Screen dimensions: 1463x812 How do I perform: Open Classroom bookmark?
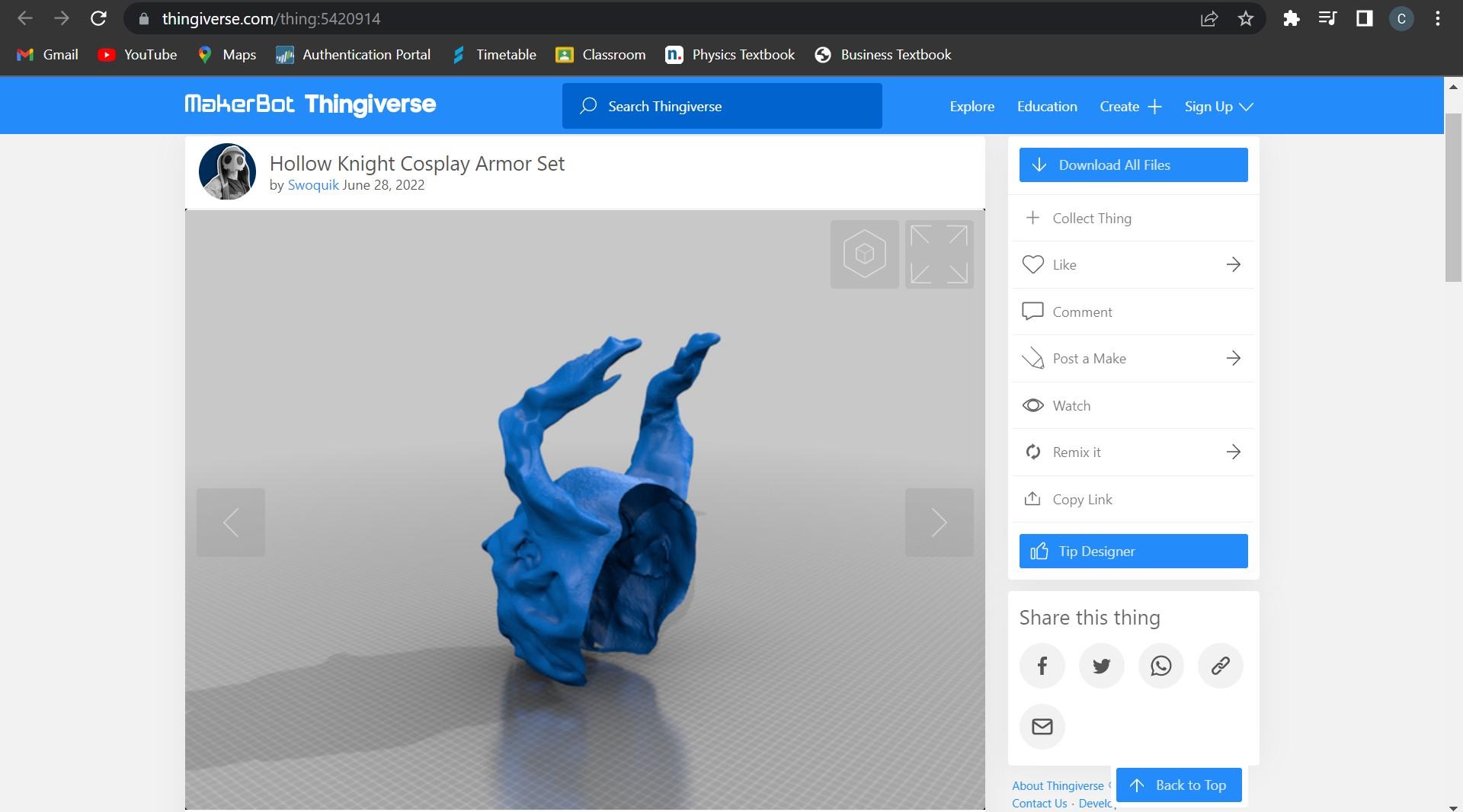tap(600, 55)
